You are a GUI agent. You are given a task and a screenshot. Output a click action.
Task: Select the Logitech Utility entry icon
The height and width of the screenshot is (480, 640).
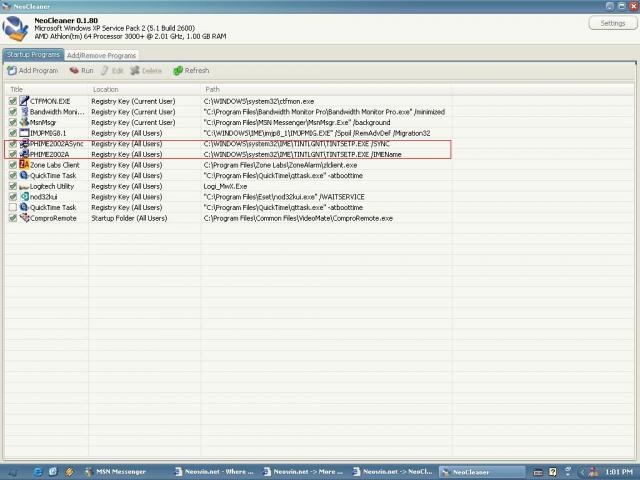24,186
